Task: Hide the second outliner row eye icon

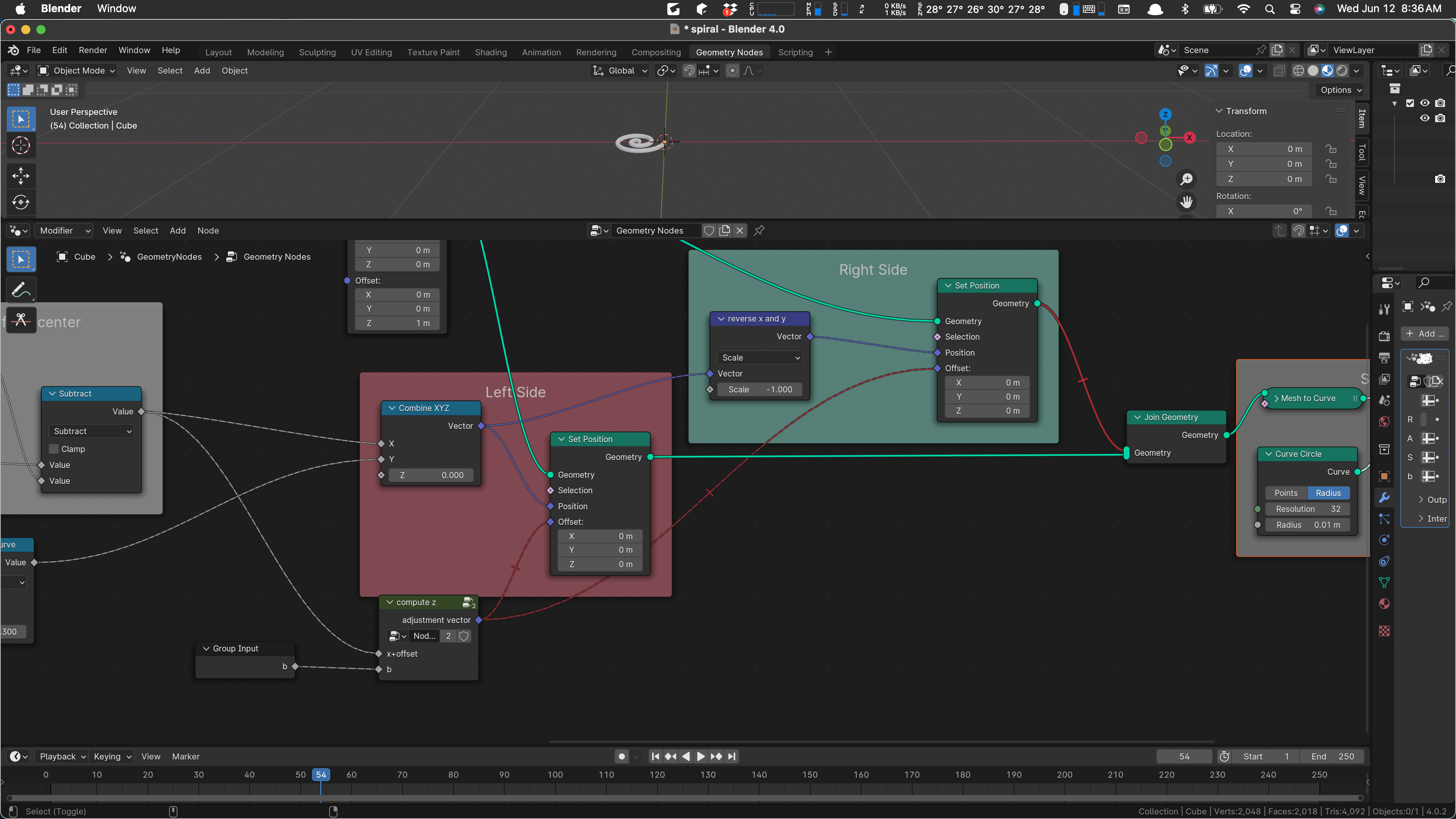Action: point(1425,118)
